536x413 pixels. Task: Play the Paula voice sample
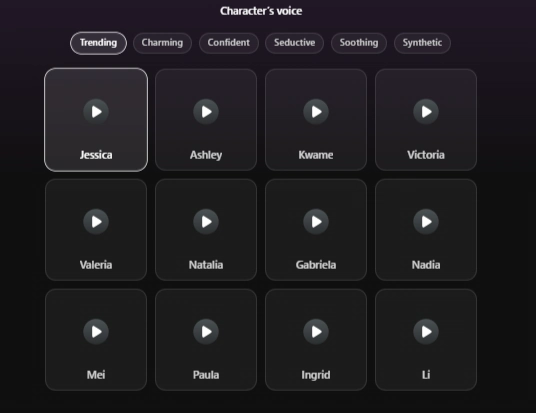point(206,332)
